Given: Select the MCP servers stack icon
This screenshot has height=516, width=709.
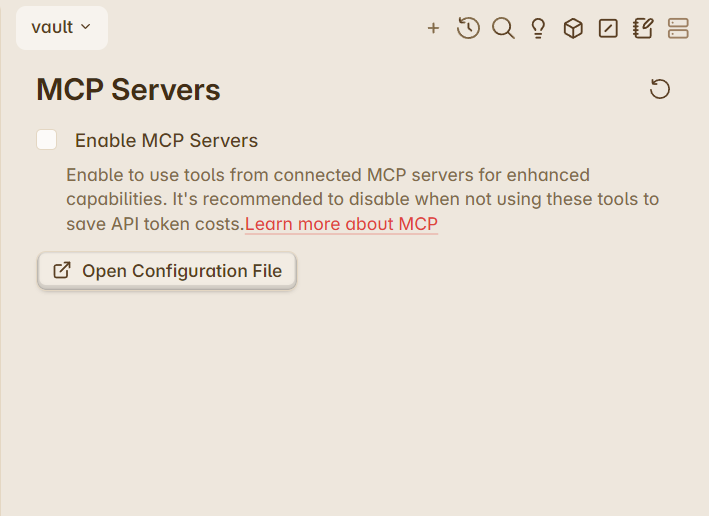Looking at the screenshot, I should tap(678, 28).
